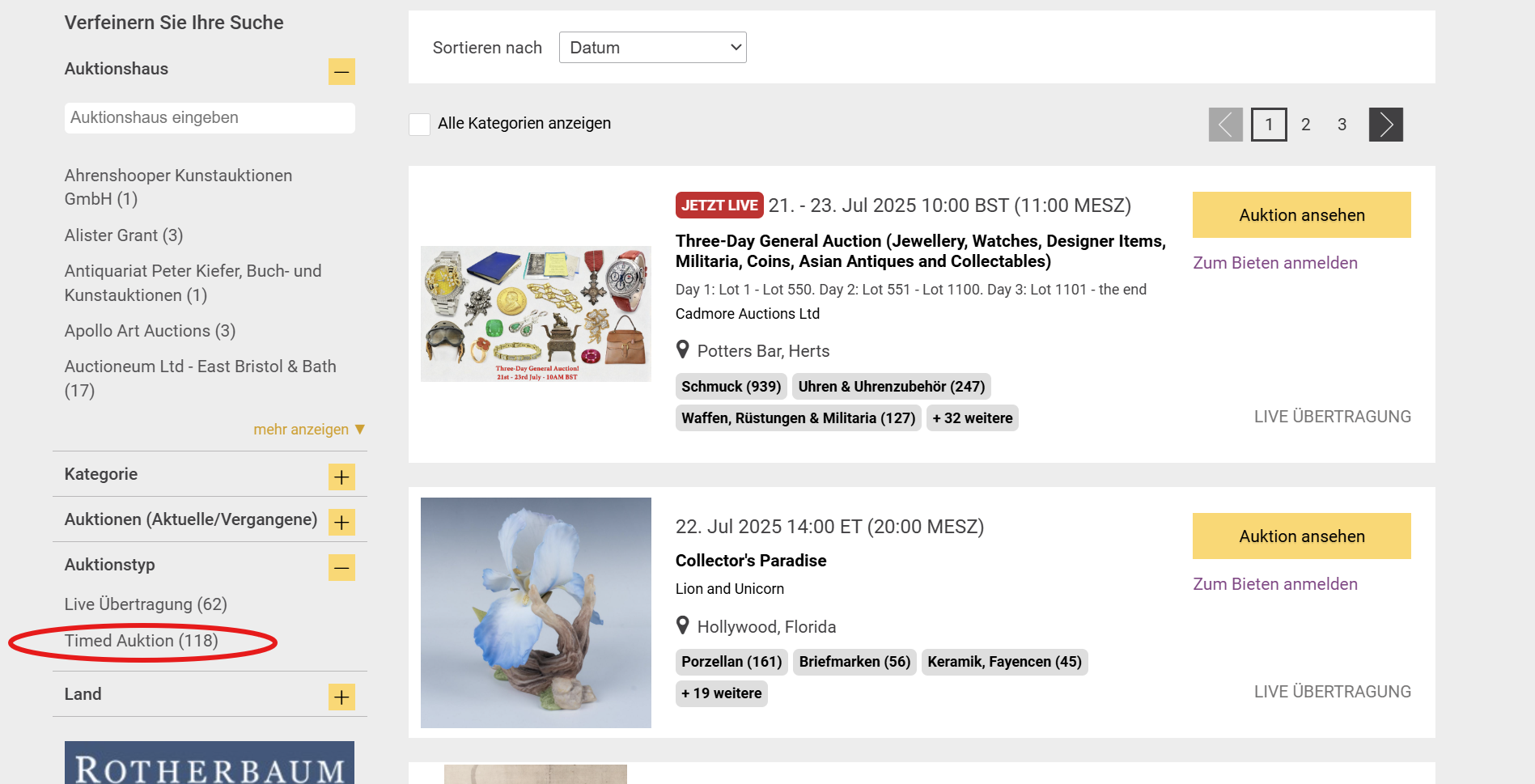Expand the + 32 weitere categories tag
Screen dimensions: 1535x784
click(972, 418)
